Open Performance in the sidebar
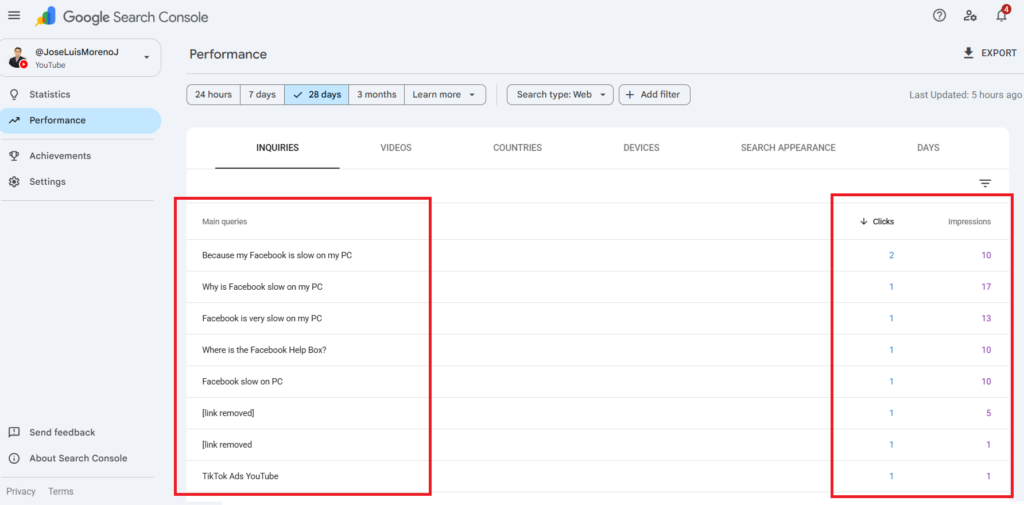 tap(80, 121)
